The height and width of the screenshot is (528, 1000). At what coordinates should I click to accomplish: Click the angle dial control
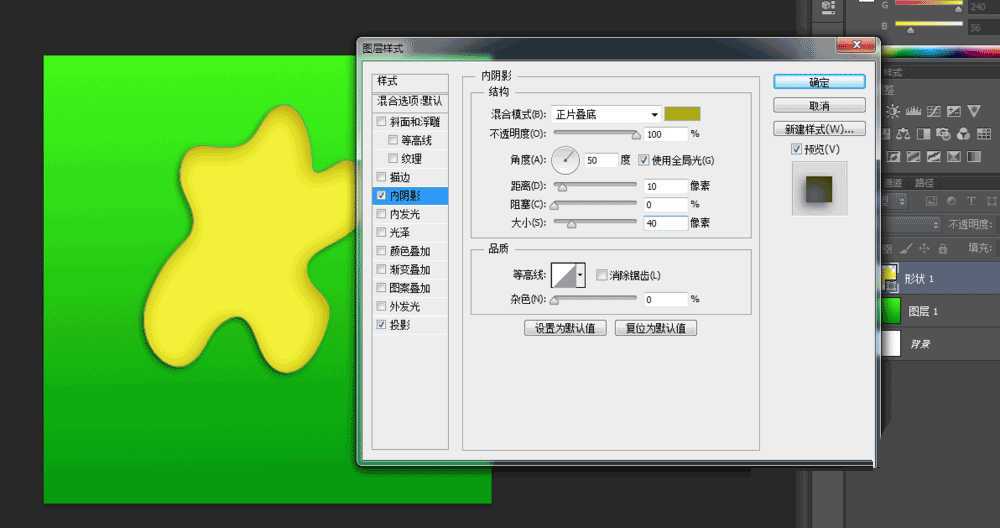click(x=565, y=160)
